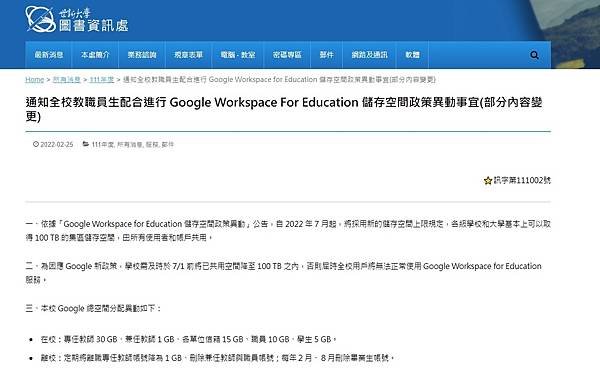600x378 pixels.
Task: Click the bullet line starting with 離校
Action: pyautogui.click(x=217, y=358)
